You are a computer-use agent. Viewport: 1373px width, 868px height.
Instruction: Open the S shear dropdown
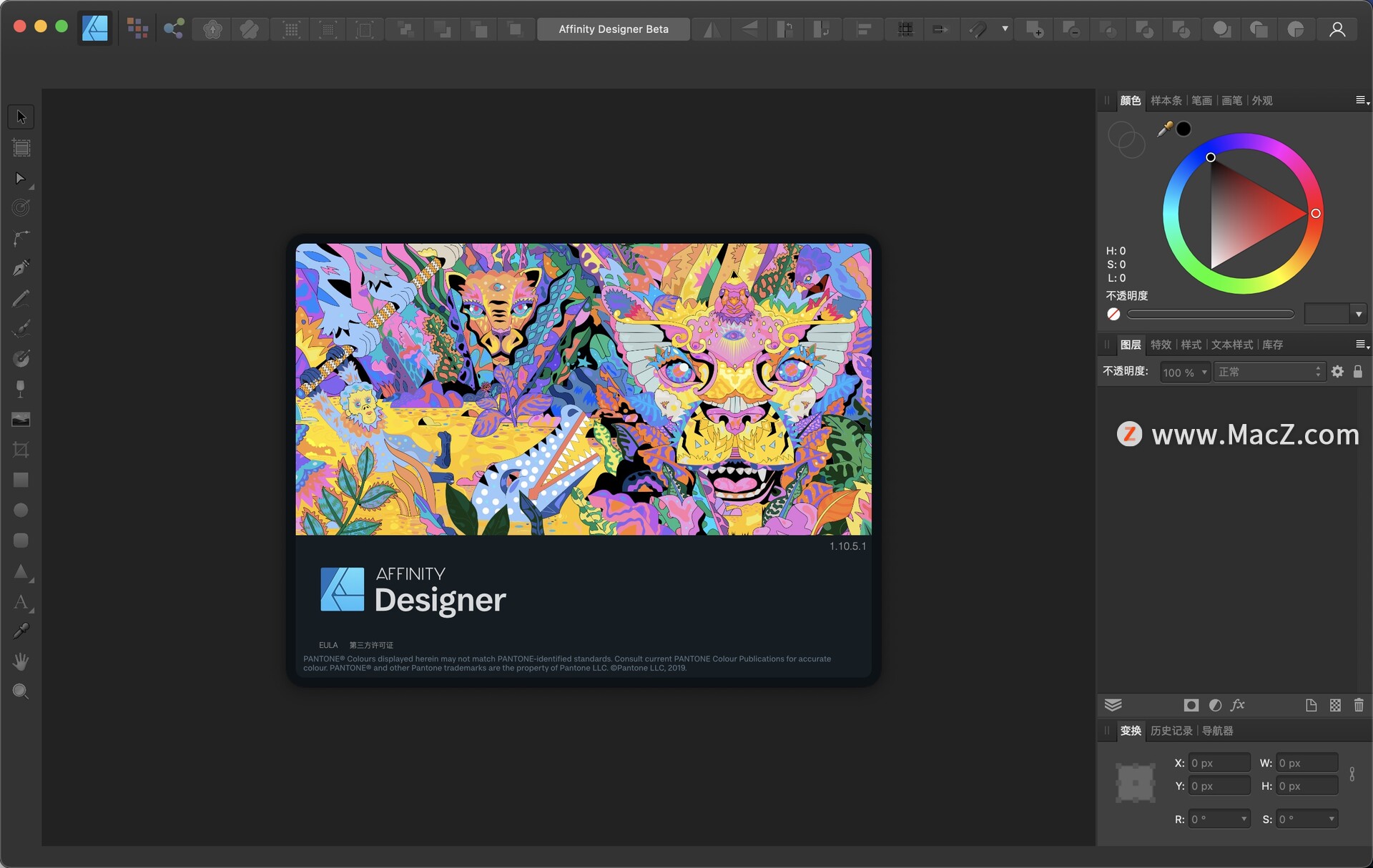[1332, 819]
